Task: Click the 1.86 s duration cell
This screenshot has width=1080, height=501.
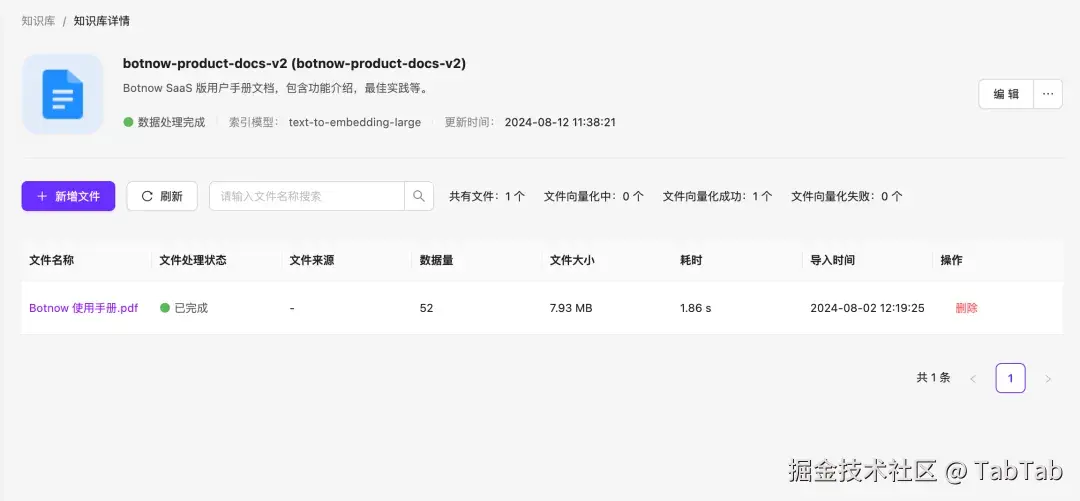Action: (x=696, y=308)
